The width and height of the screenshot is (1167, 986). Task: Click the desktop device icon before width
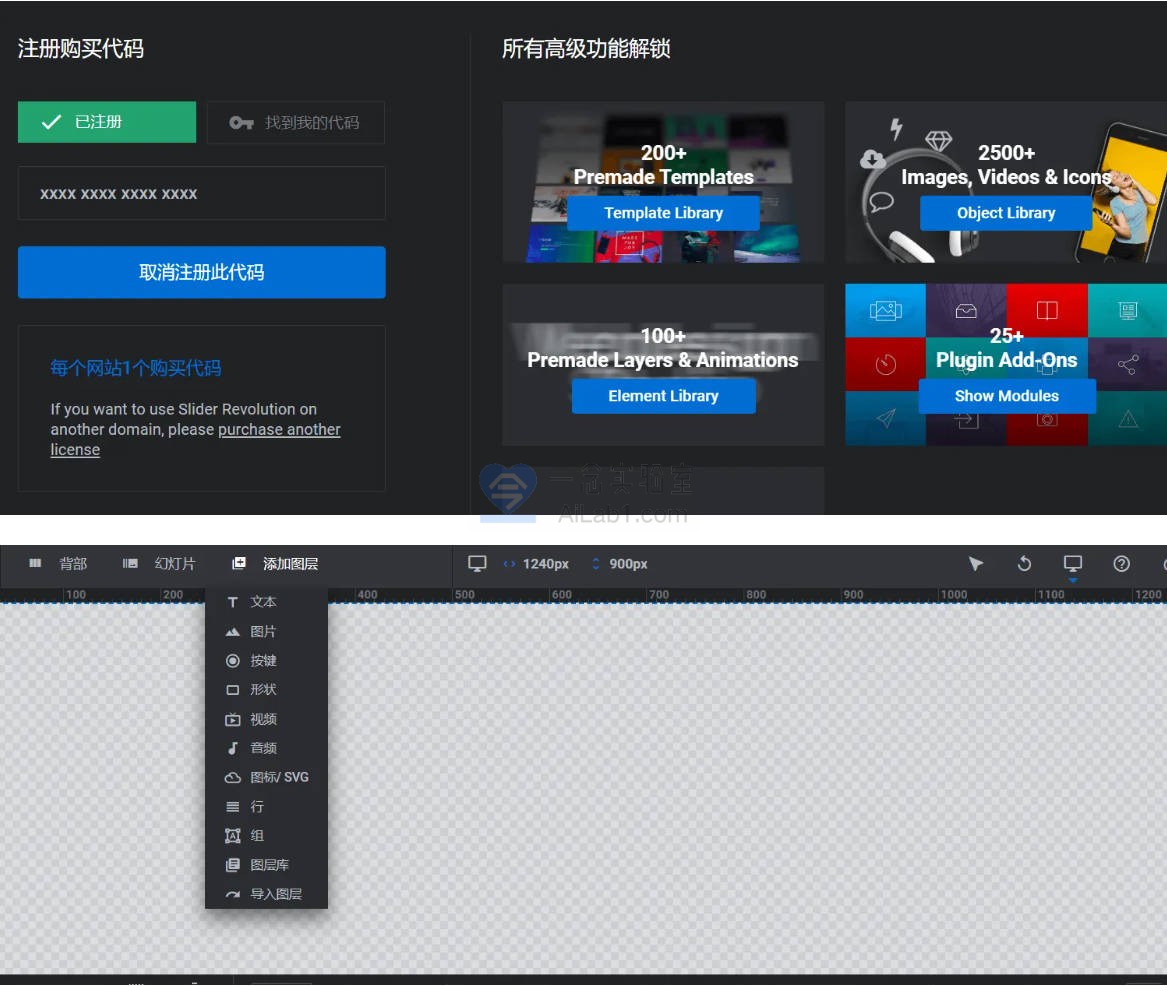click(x=477, y=564)
